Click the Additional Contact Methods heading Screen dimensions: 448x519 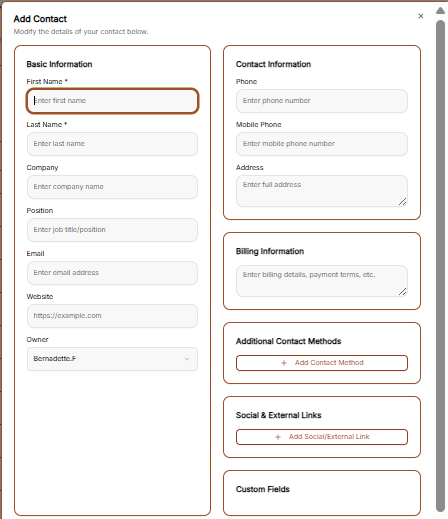coord(288,341)
